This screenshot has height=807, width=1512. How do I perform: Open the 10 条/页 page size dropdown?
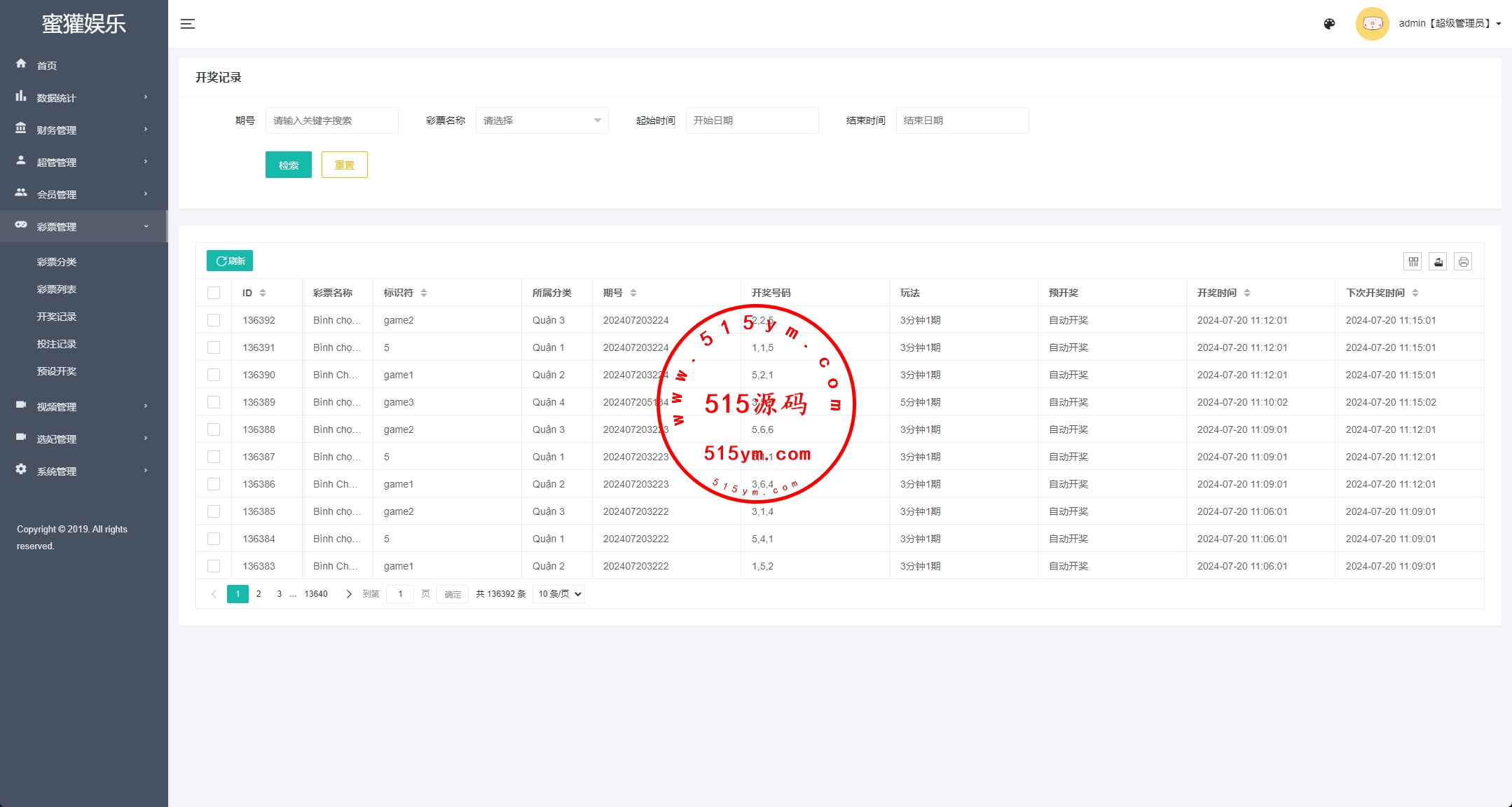pos(558,594)
